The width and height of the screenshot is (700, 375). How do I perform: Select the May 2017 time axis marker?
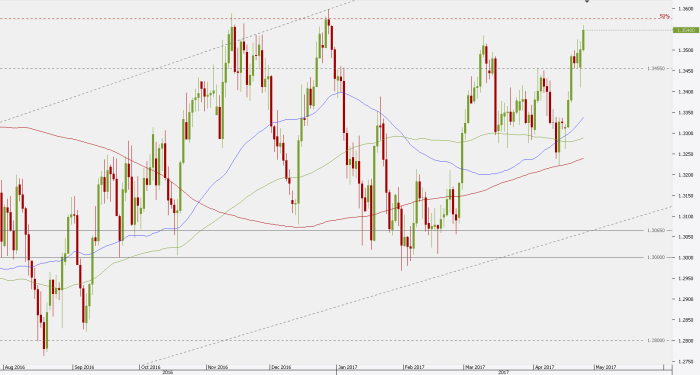pyautogui.click(x=606, y=367)
